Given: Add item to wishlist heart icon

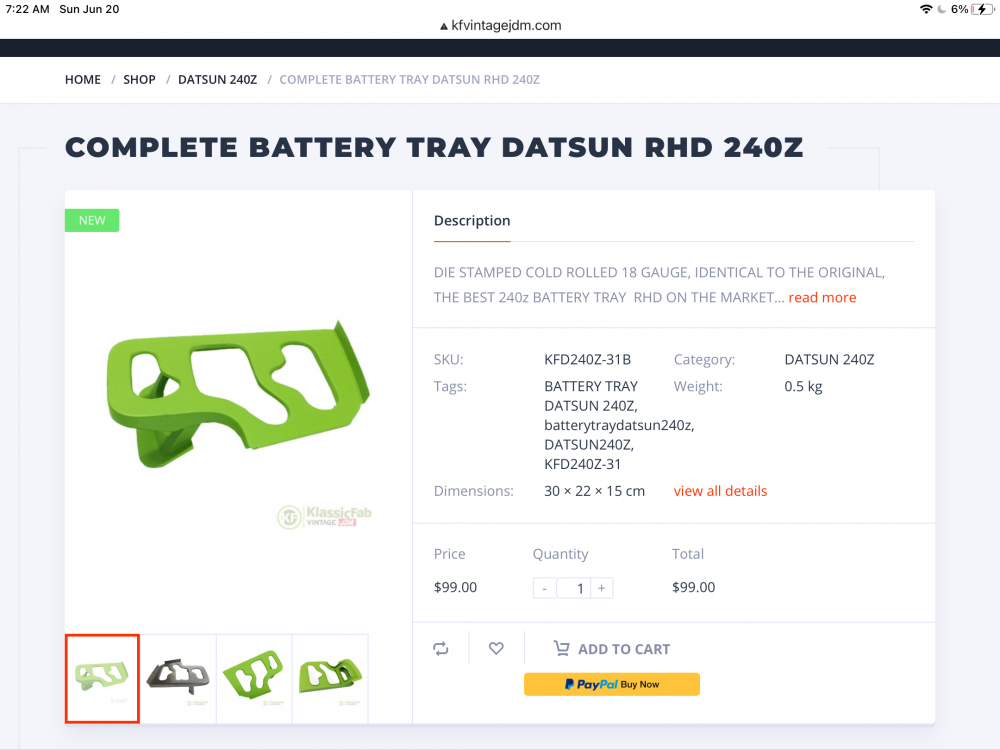Looking at the screenshot, I should click(x=496, y=649).
